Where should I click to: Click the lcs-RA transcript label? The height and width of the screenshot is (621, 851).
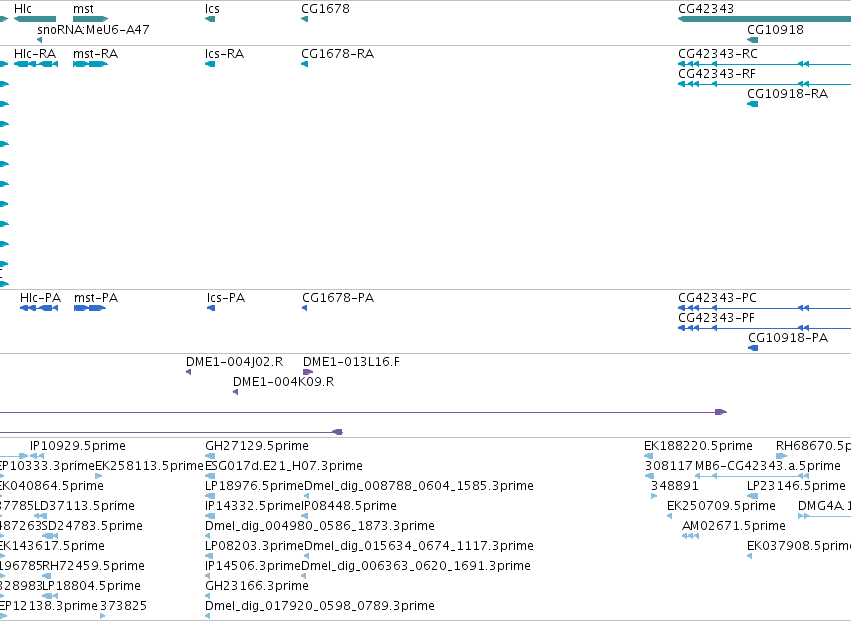[224, 54]
